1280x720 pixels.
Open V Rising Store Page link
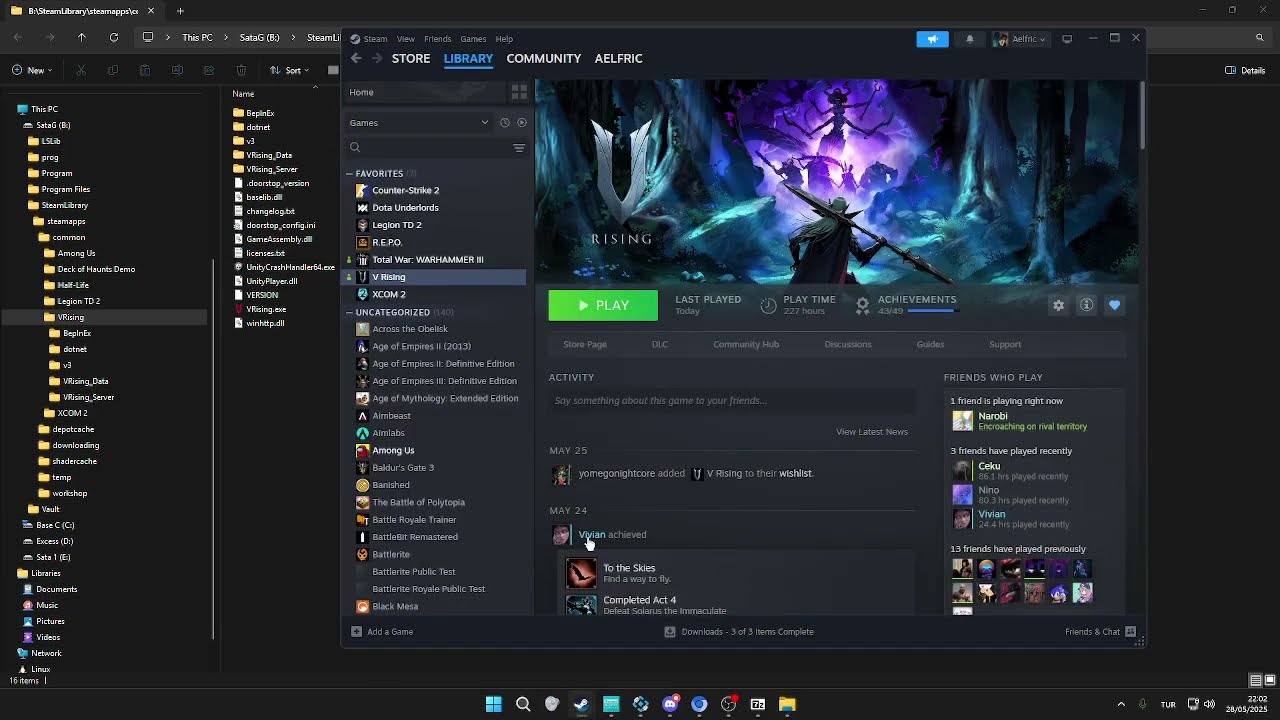pos(585,344)
